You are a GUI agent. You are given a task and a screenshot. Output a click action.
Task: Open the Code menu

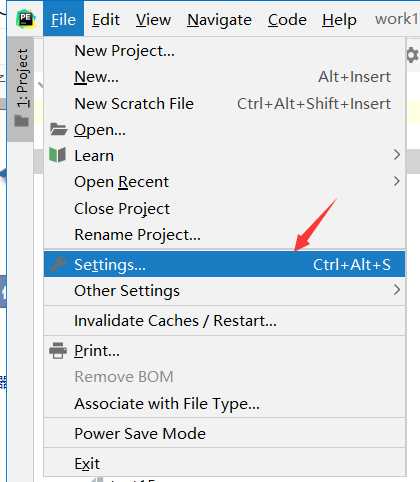pyautogui.click(x=287, y=19)
